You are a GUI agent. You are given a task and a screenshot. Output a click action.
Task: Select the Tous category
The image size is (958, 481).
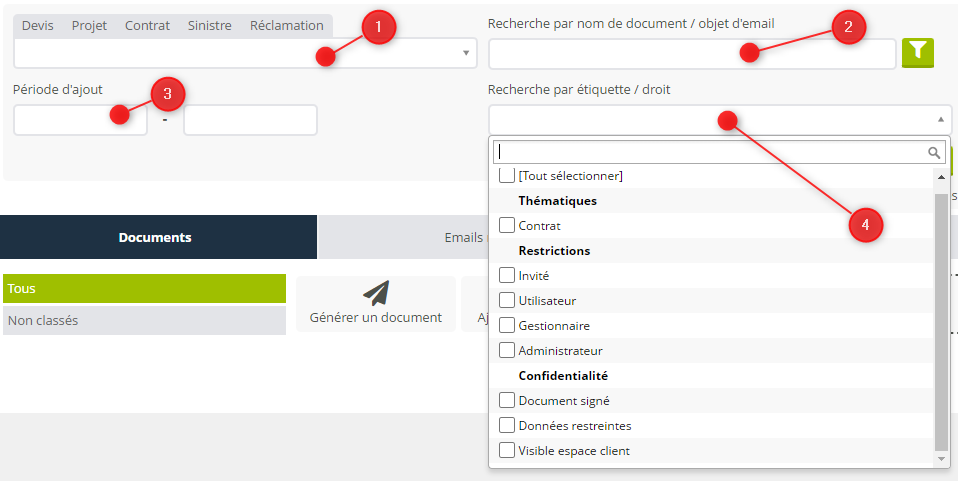pos(144,288)
